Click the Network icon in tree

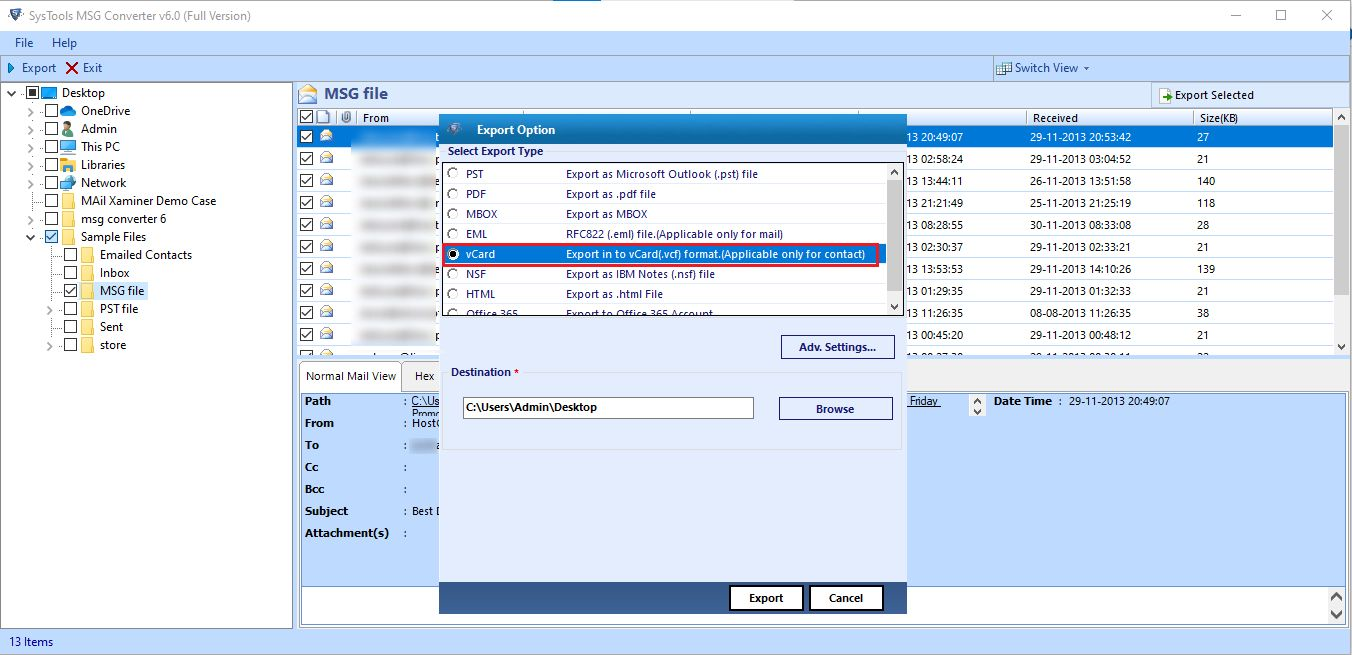click(x=68, y=183)
